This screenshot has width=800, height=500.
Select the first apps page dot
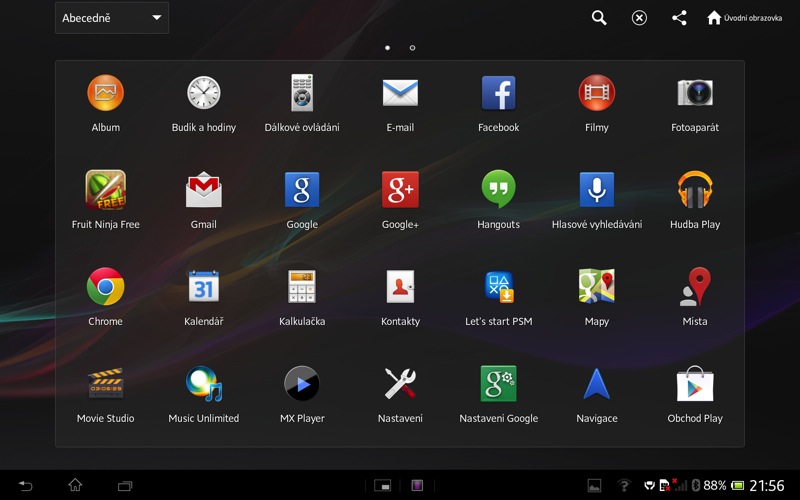pos(388,48)
